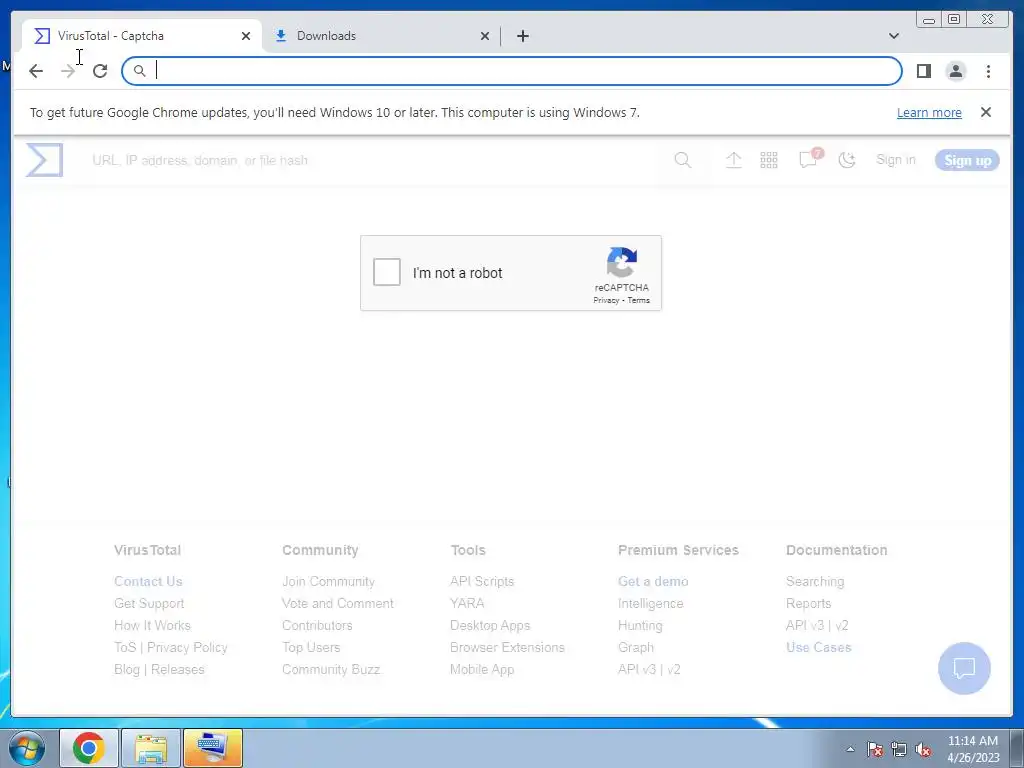The width and height of the screenshot is (1024, 768).
Task: Open the Reports documentation link
Action: pos(808,603)
